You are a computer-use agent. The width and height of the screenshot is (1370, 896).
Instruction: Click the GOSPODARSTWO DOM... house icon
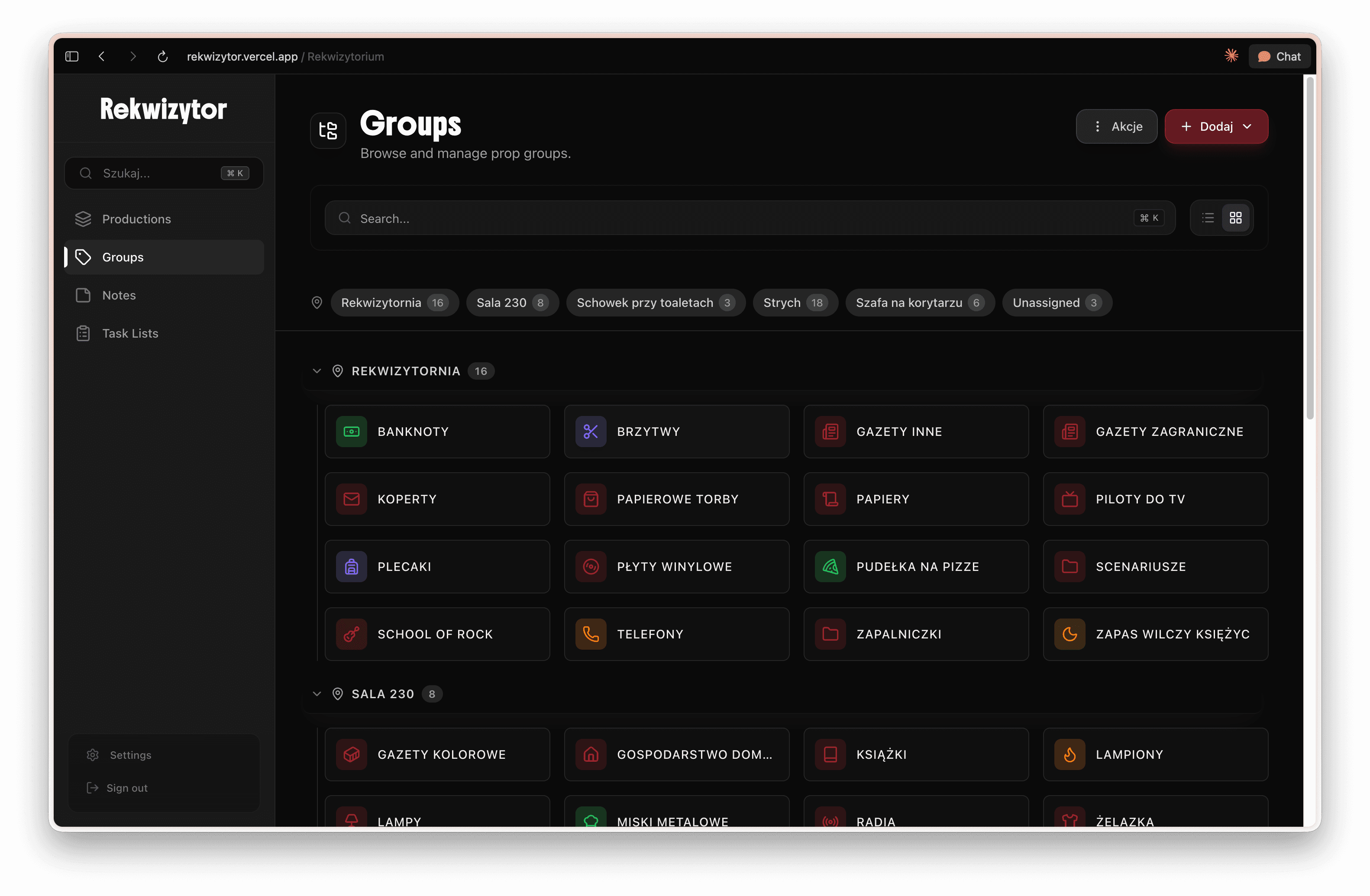tap(591, 754)
